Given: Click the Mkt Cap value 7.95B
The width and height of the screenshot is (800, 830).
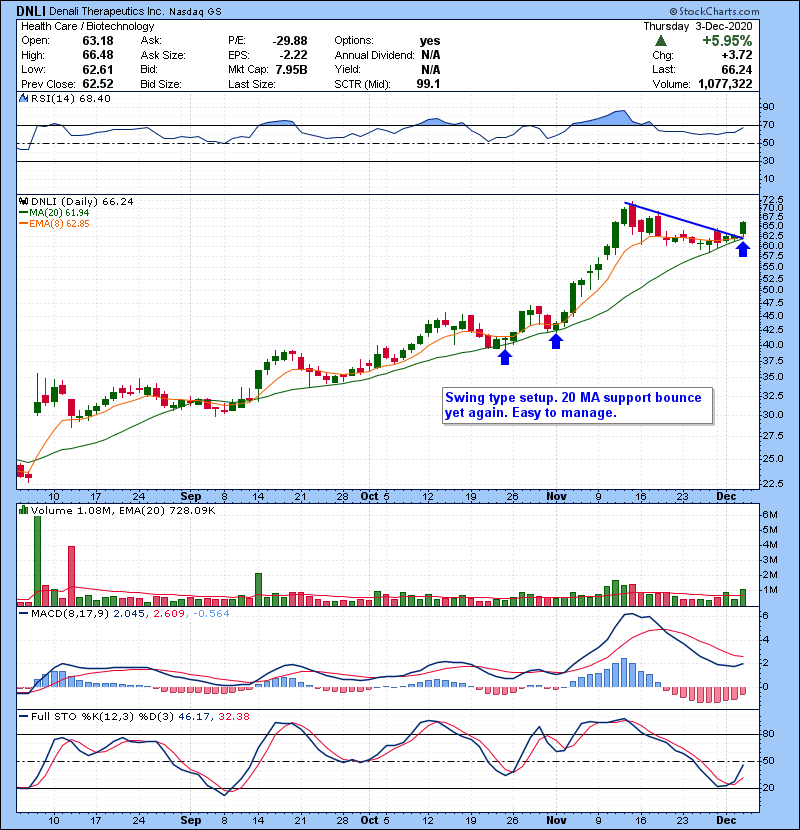Looking at the screenshot, I should click(x=291, y=69).
